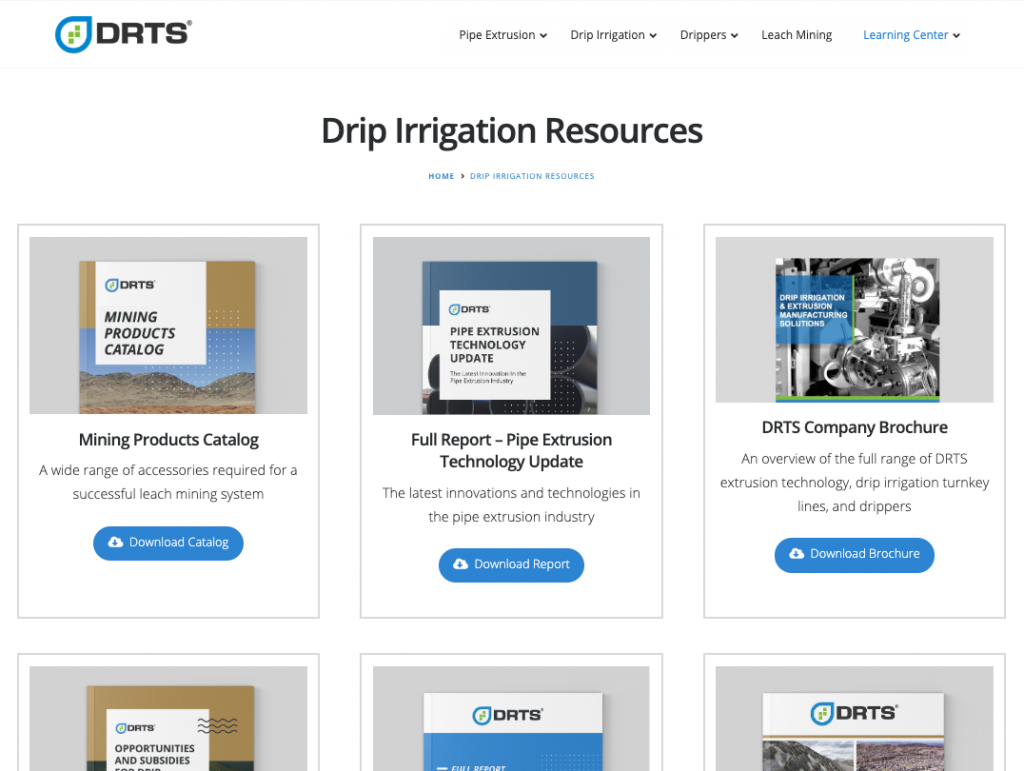Download the Mining Products Catalog
This screenshot has width=1024, height=771.
point(168,543)
